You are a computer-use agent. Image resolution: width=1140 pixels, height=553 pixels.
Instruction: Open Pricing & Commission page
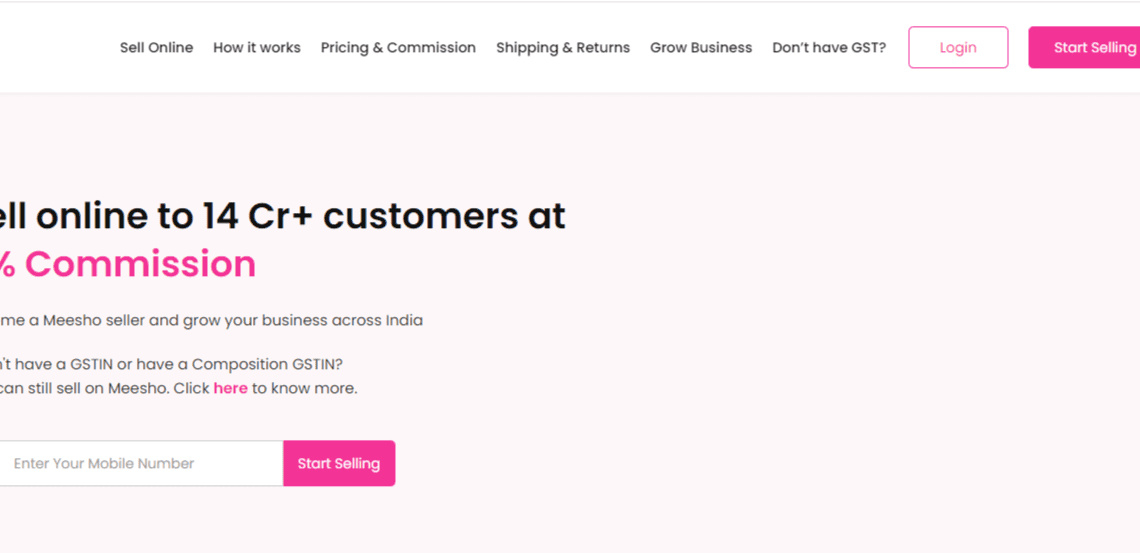click(398, 48)
